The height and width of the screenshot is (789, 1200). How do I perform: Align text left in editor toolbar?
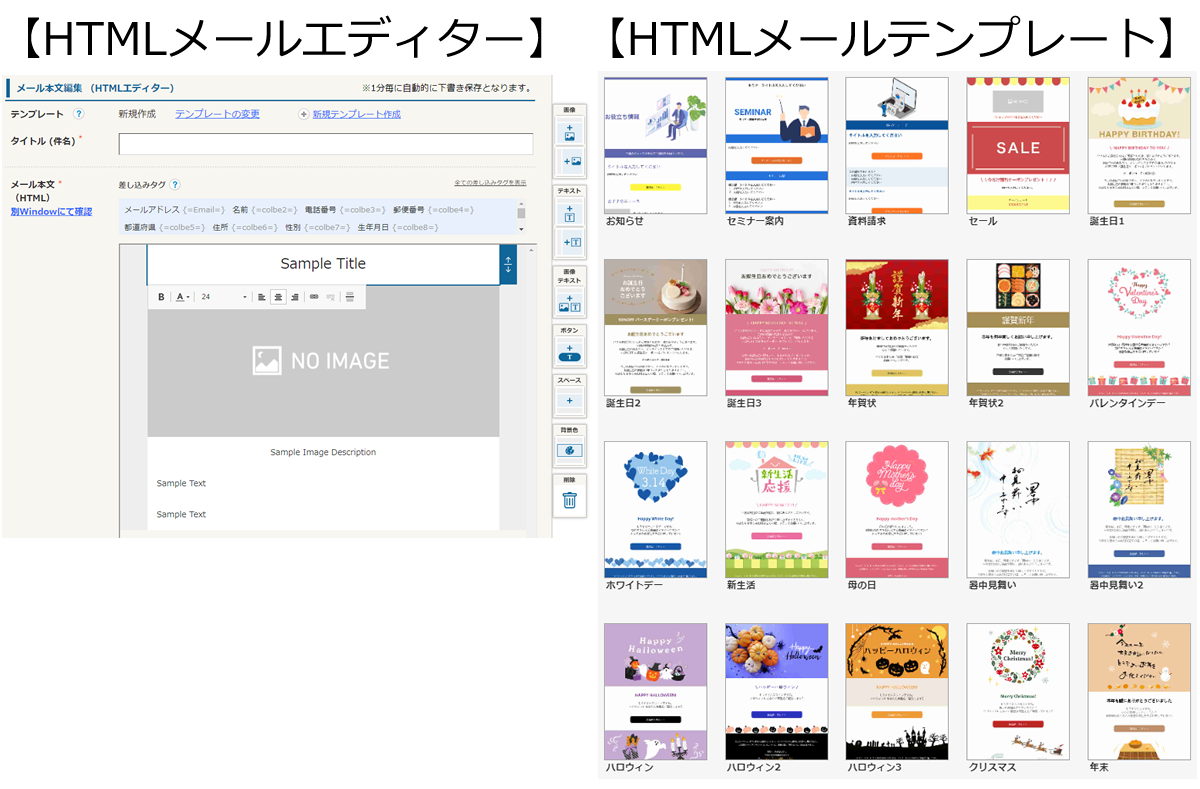coord(261,297)
